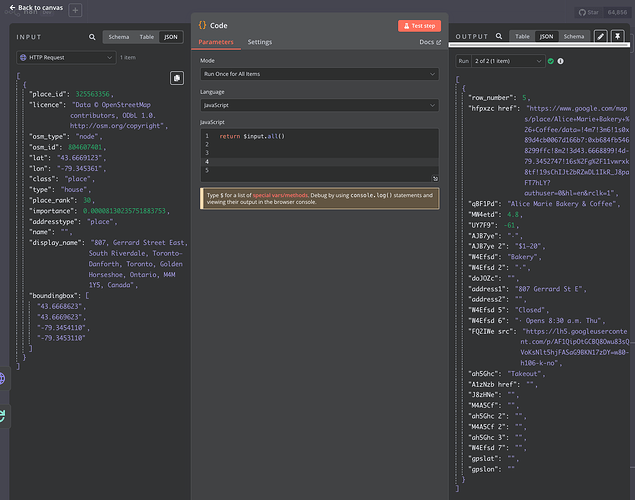Open Language dropdown JavaScript
This screenshot has height=500, width=635.
(x=319, y=105)
